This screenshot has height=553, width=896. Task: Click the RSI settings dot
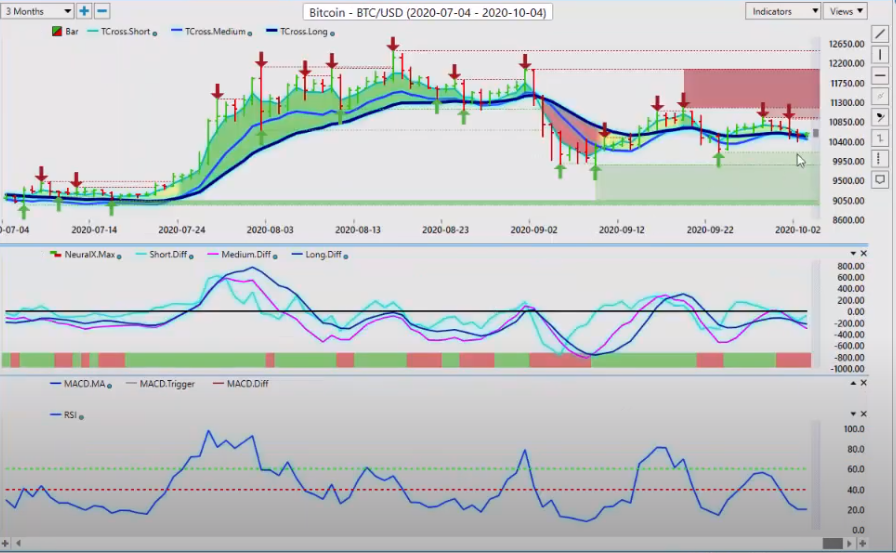click(81, 417)
